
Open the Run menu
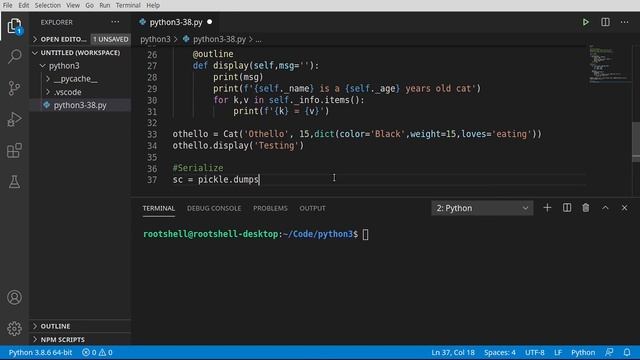pos(104,5)
